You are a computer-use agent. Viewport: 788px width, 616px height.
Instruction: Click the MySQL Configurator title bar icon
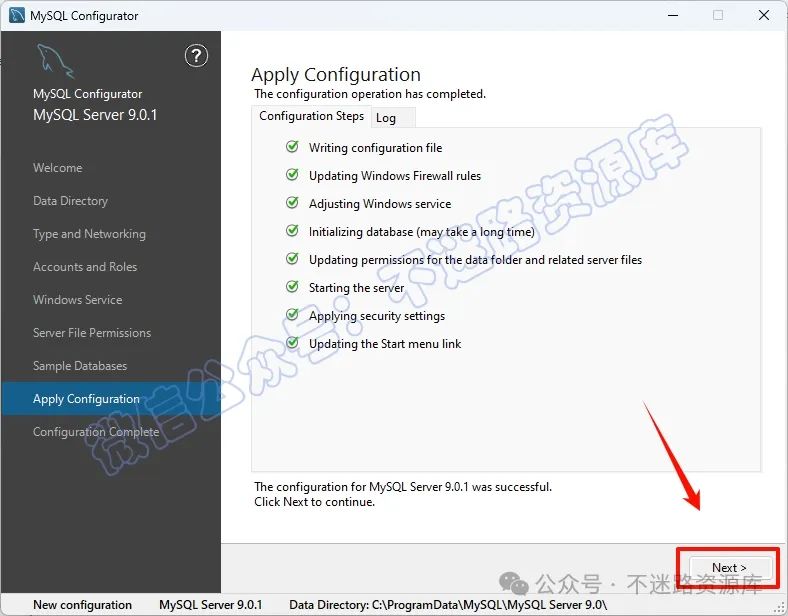(x=17, y=16)
